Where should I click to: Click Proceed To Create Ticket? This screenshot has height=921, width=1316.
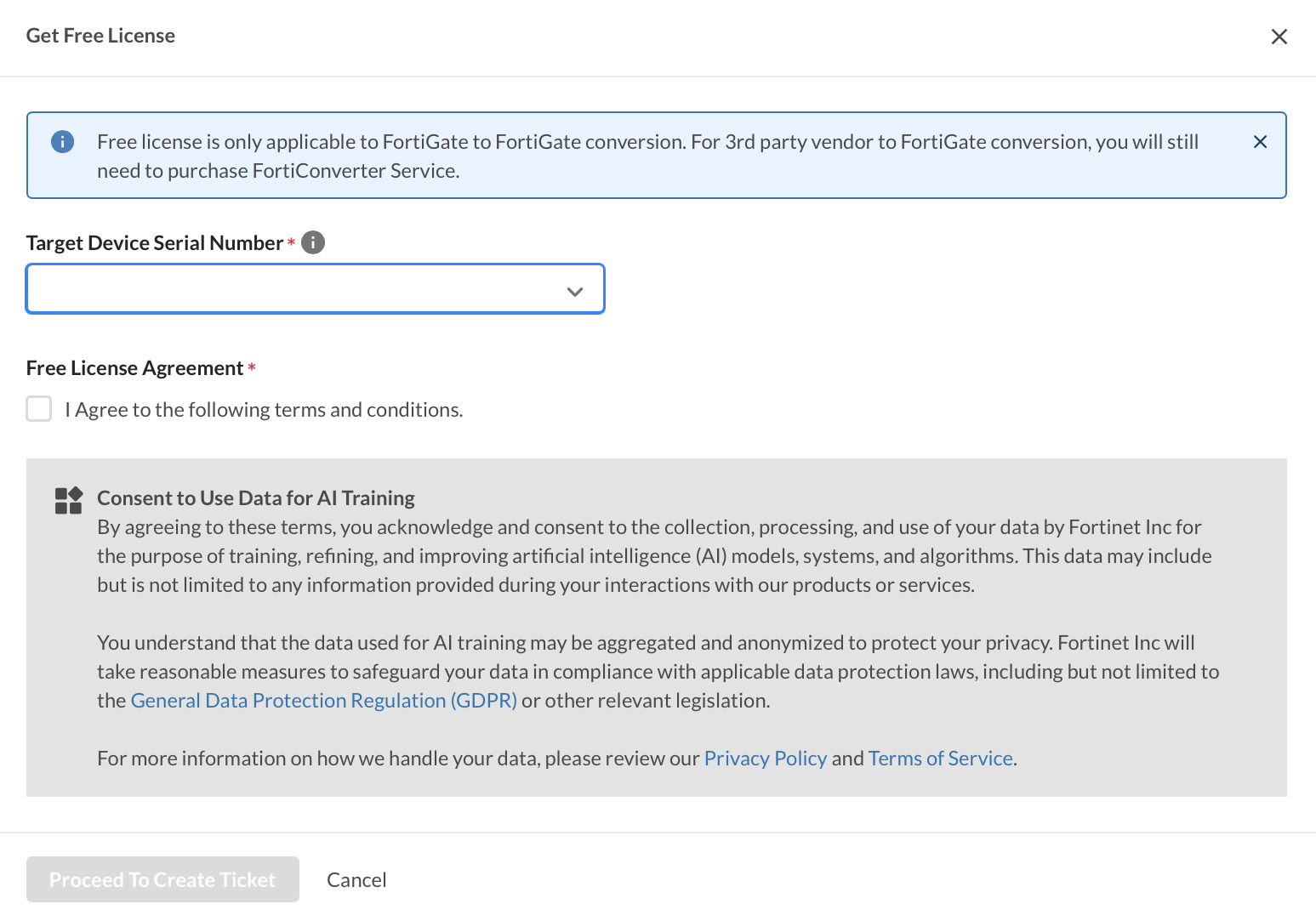[x=162, y=879]
